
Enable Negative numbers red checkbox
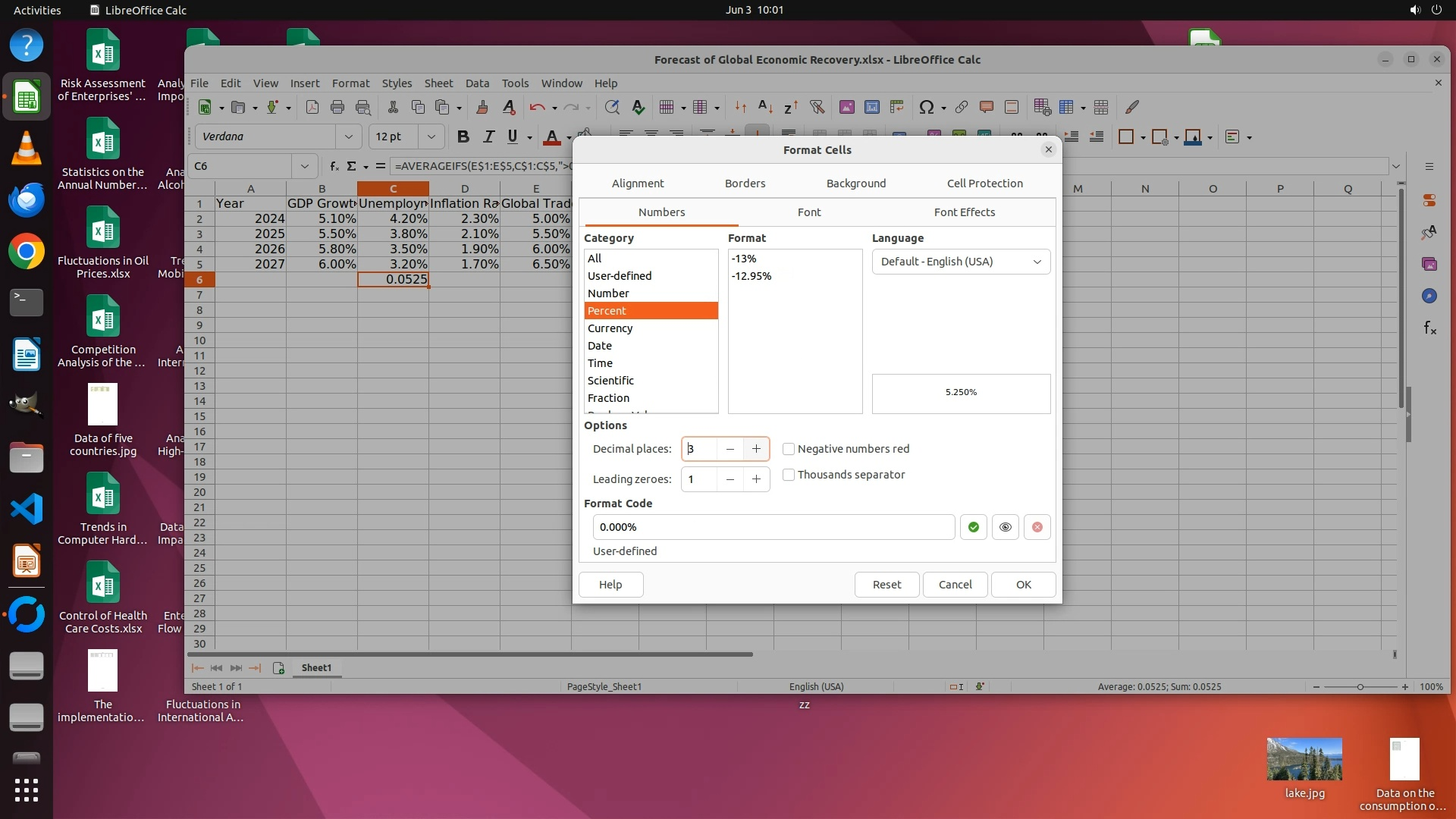click(x=789, y=449)
